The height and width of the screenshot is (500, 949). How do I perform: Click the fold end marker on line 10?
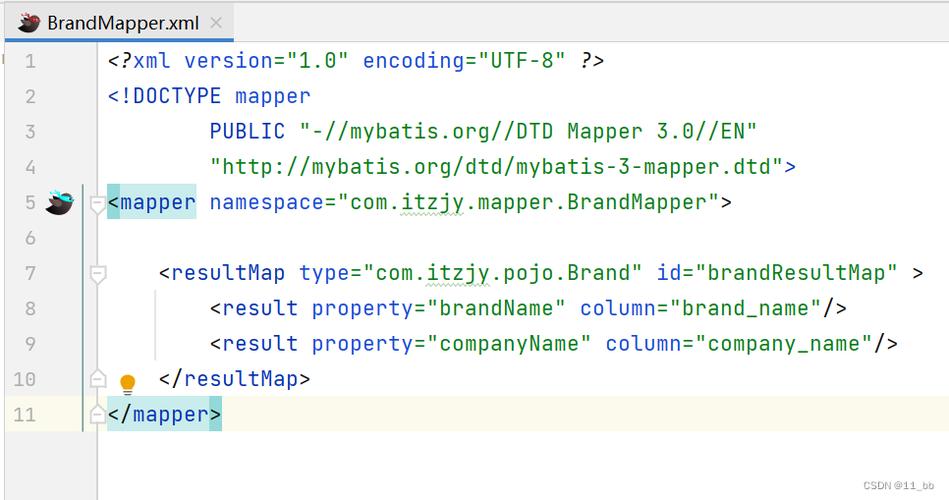point(97,380)
